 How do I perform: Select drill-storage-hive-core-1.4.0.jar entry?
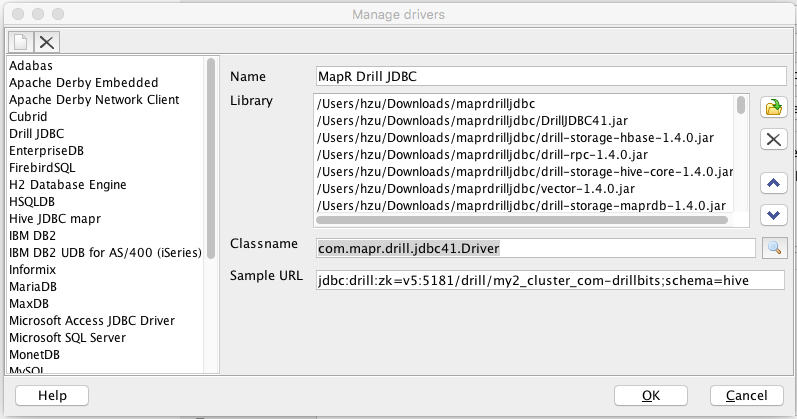(525, 172)
